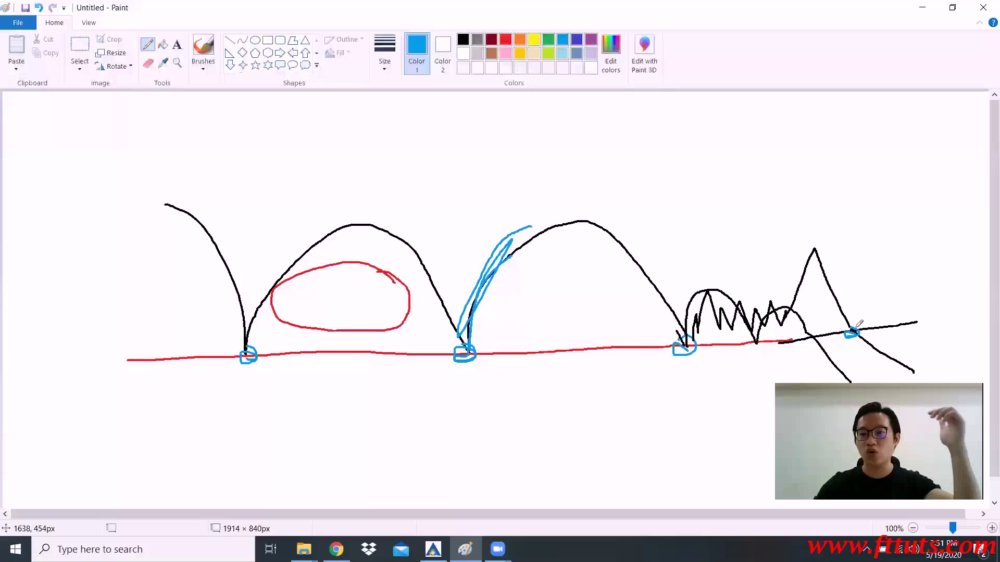Choose the Curve shape

click(242, 40)
